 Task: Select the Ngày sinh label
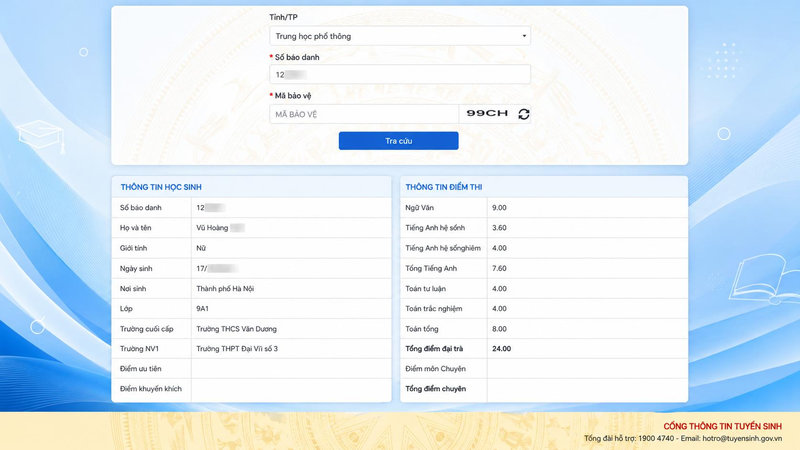point(136,268)
